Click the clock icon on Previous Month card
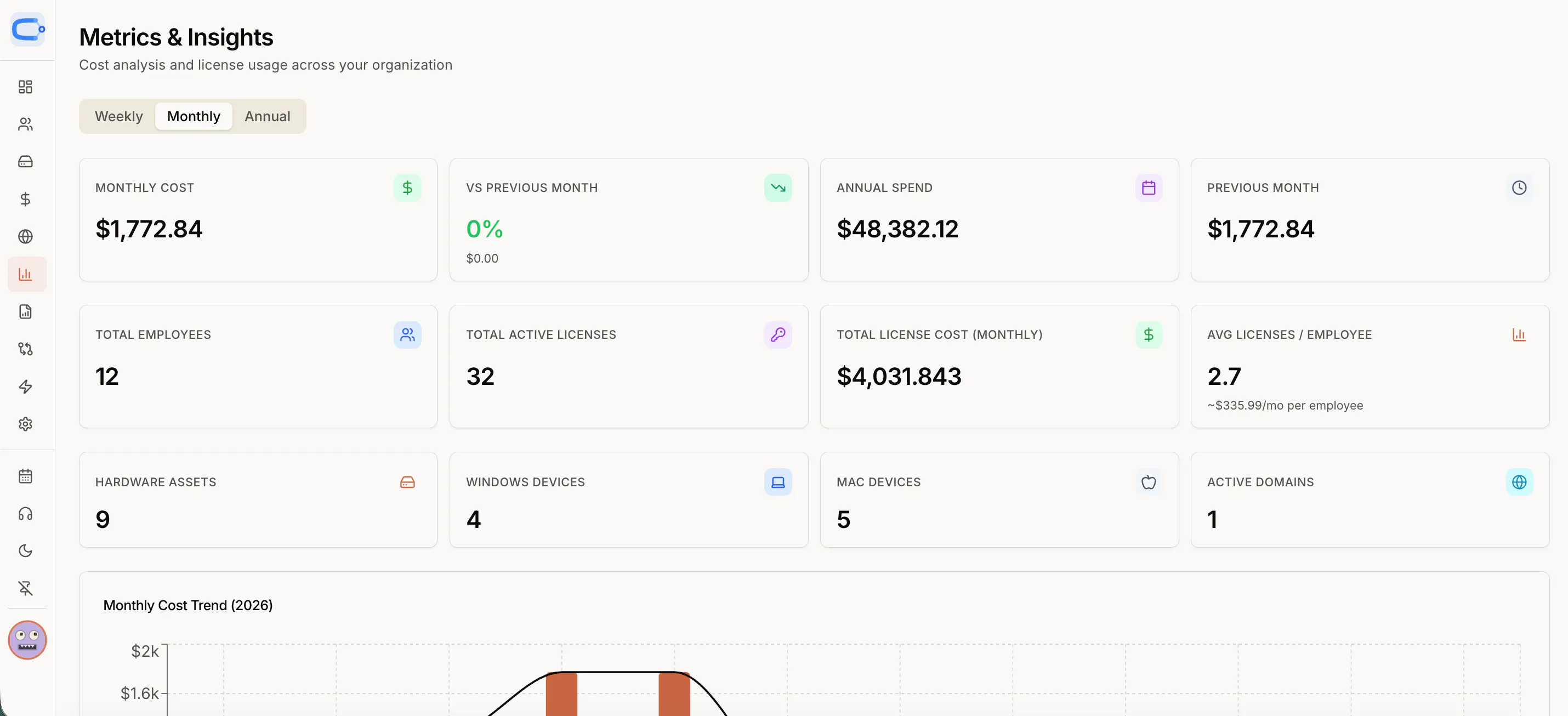1568x716 pixels. (1519, 187)
